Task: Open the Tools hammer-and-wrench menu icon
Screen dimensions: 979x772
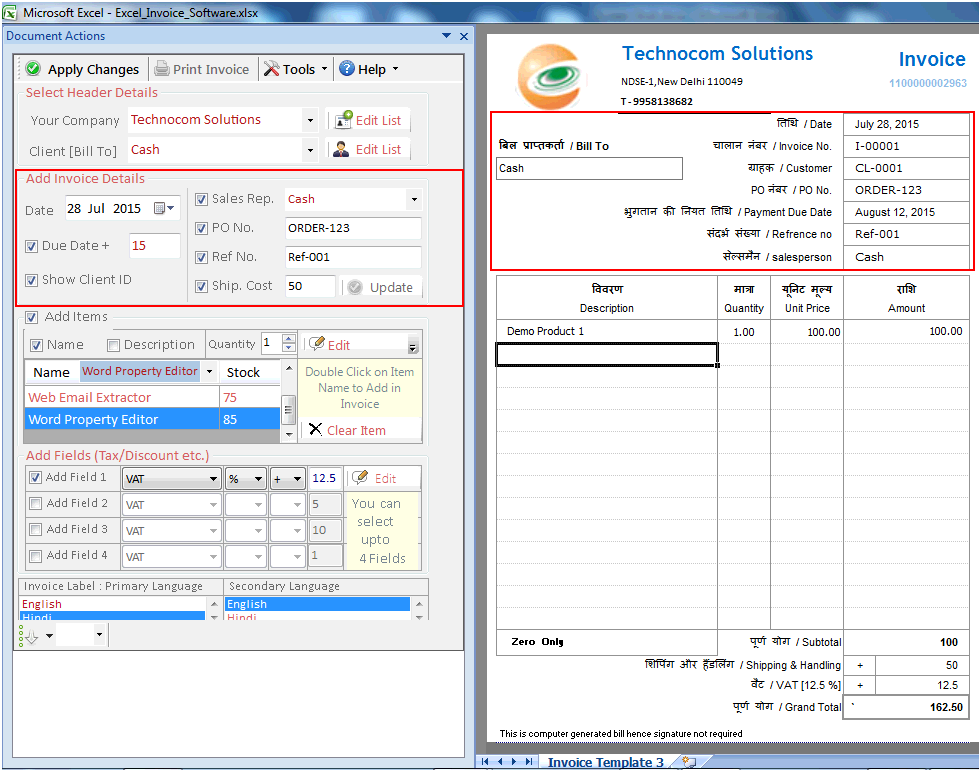Action: [272, 69]
